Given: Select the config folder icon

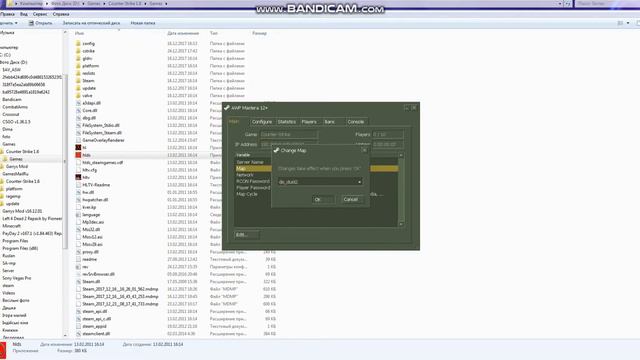Looking at the screenshot, I should [x=78, y=43].
